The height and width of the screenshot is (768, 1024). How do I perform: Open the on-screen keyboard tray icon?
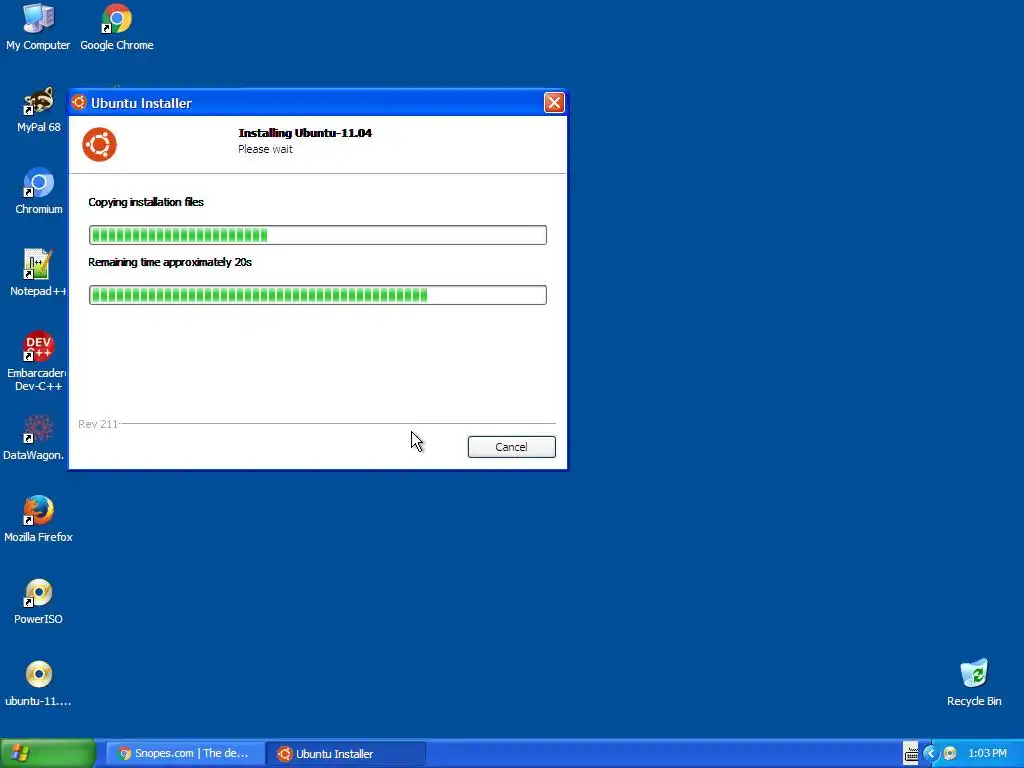911,754
